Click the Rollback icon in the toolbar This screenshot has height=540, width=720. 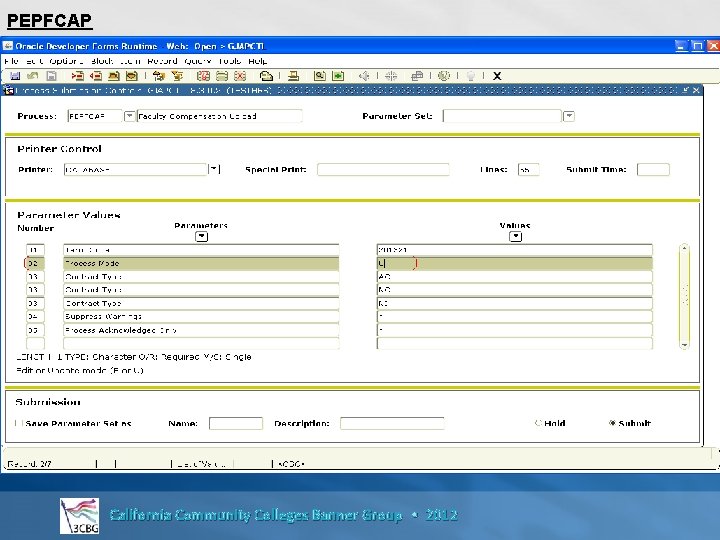click(x=32, y=76)
